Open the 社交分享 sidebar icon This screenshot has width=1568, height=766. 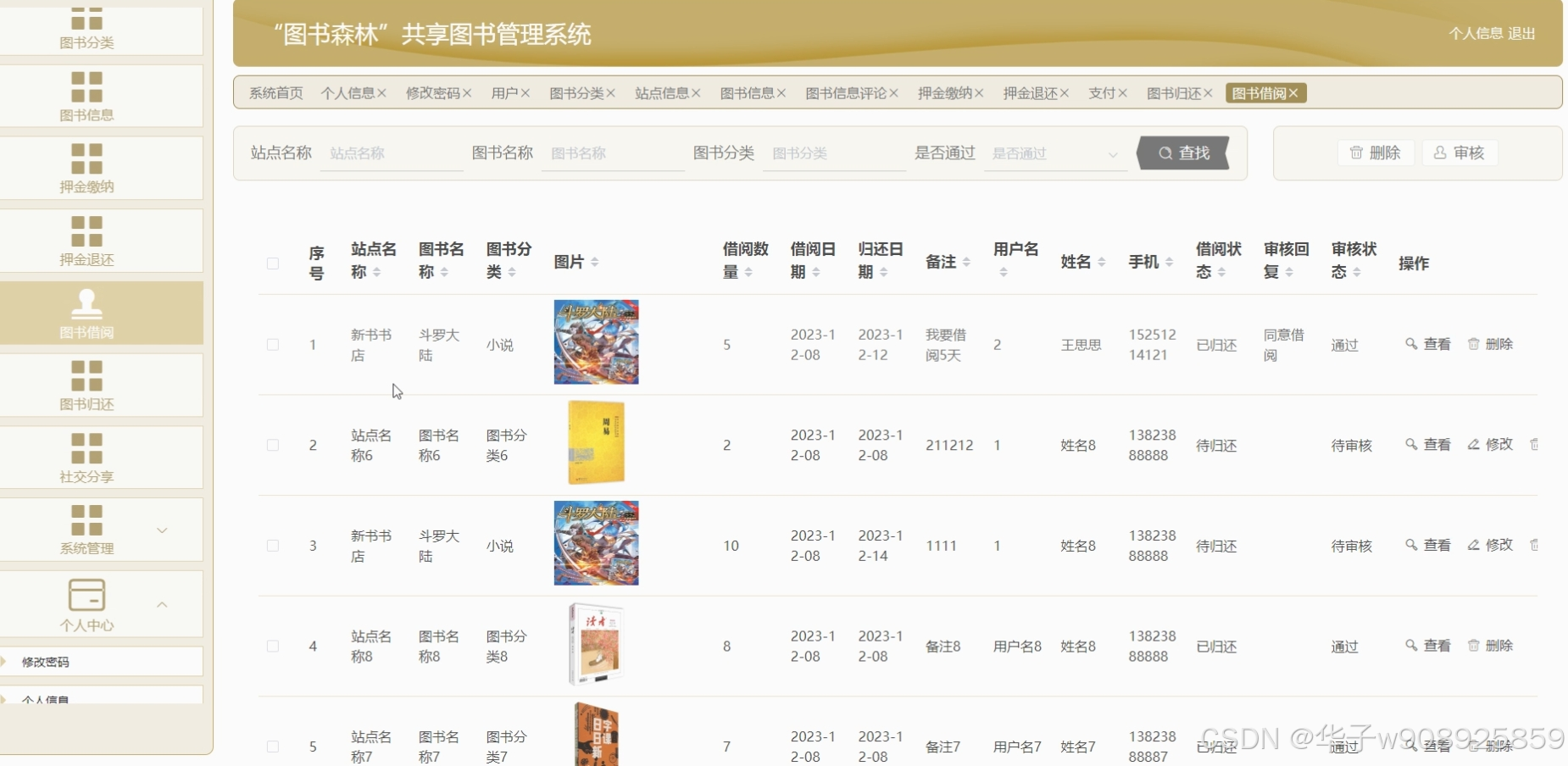[86, 448]
